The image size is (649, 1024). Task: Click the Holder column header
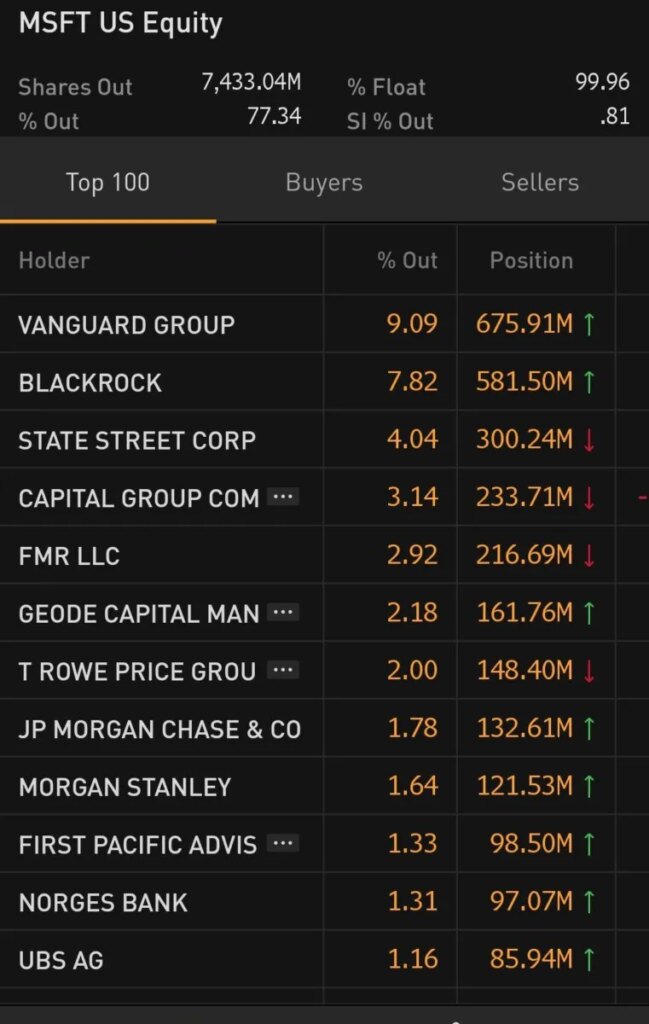click(x=54, y=261)
